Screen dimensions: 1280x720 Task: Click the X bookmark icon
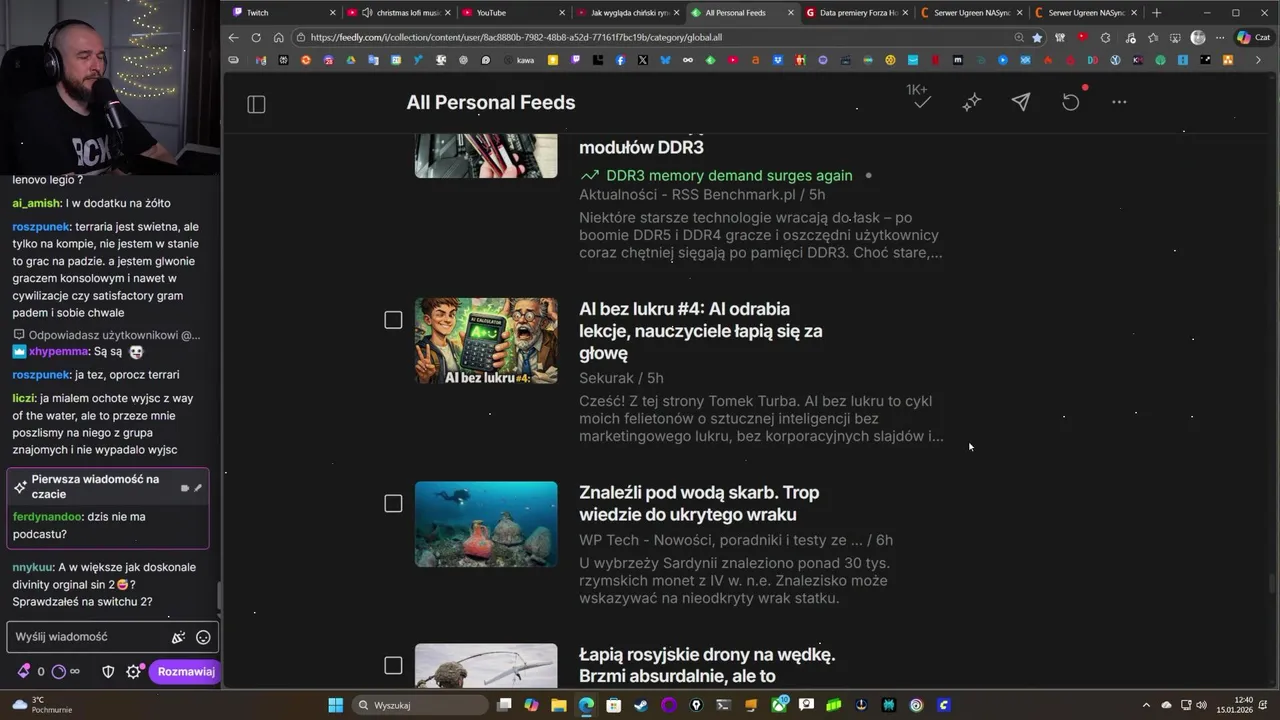[642, 60]
